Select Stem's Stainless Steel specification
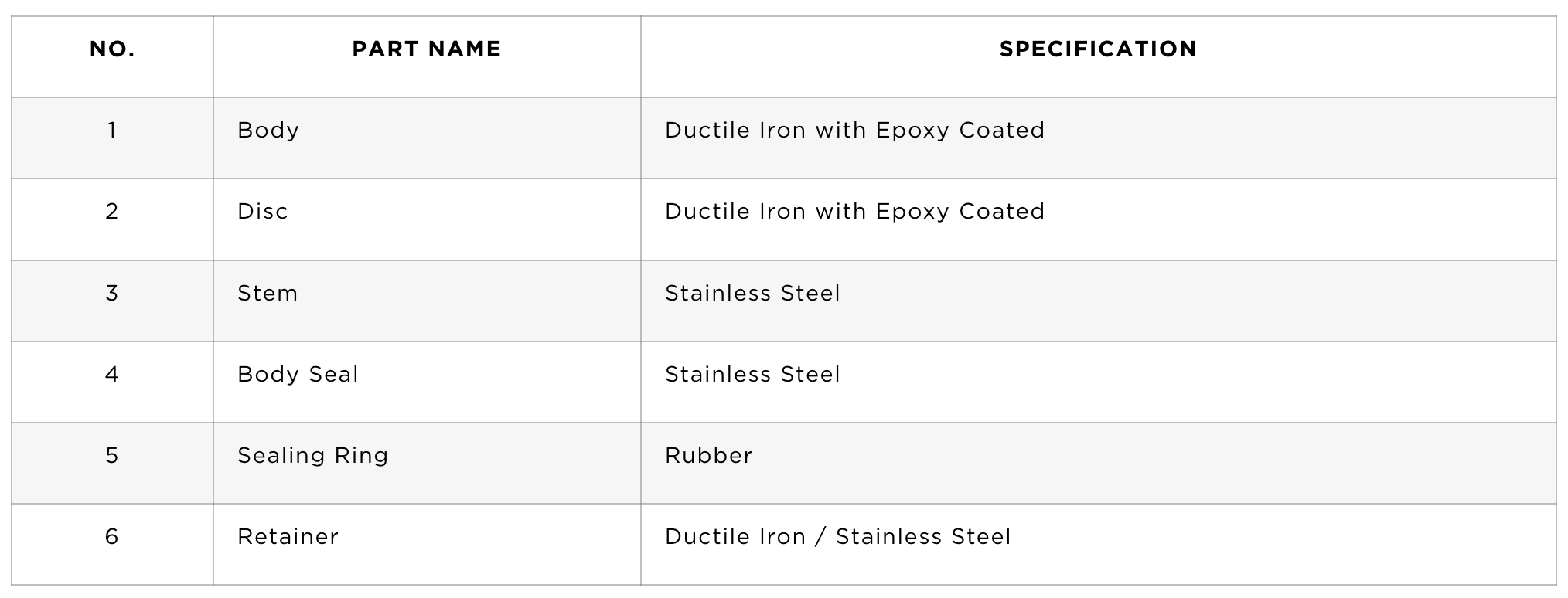 pos(752,294)
